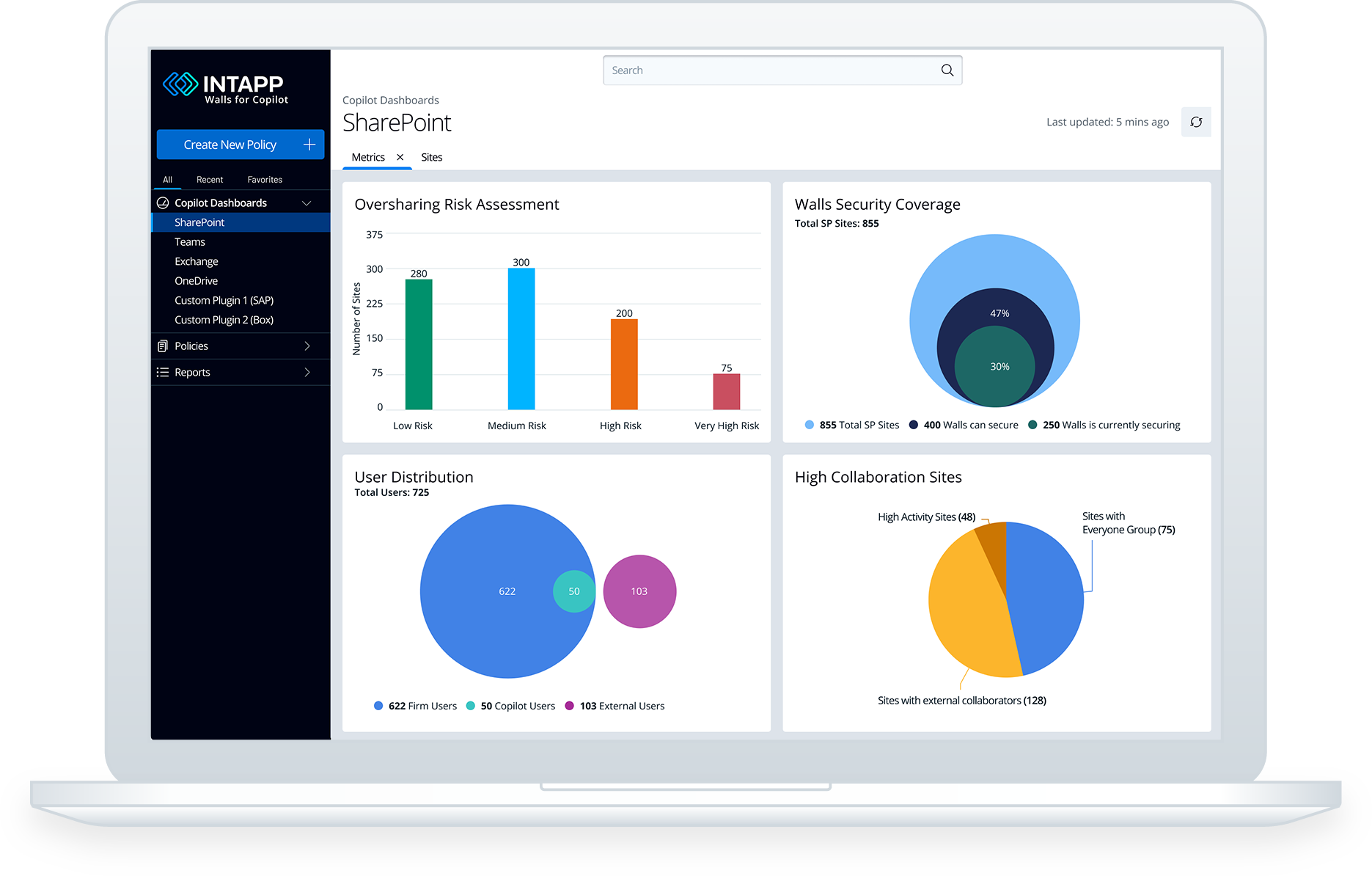Click the green Low Risk bar
The image size is (1372, 876).
(x=419, y=344)
